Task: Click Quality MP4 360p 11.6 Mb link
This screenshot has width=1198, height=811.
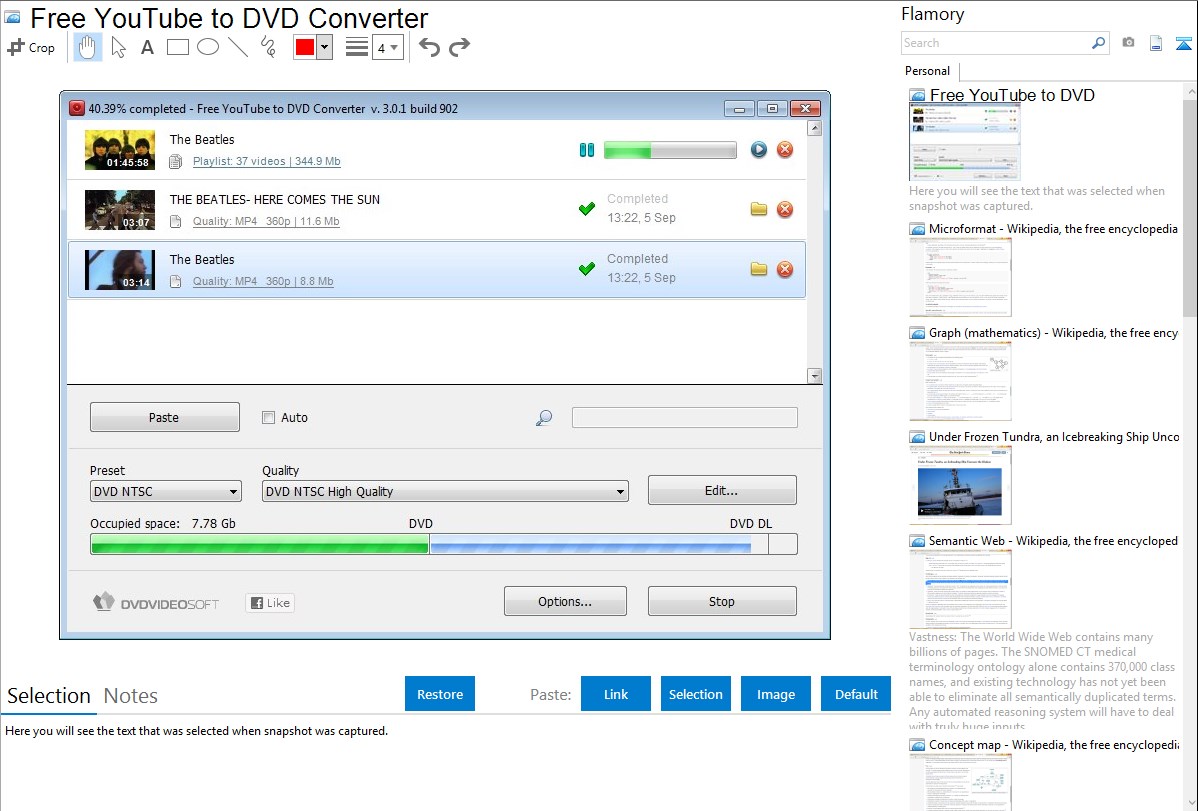Action: [x=266, y=222]
